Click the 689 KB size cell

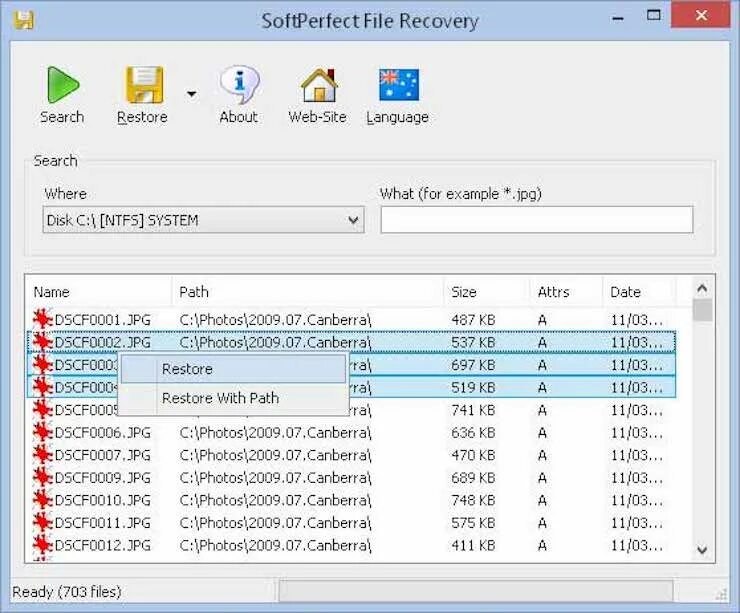[473, 478]
